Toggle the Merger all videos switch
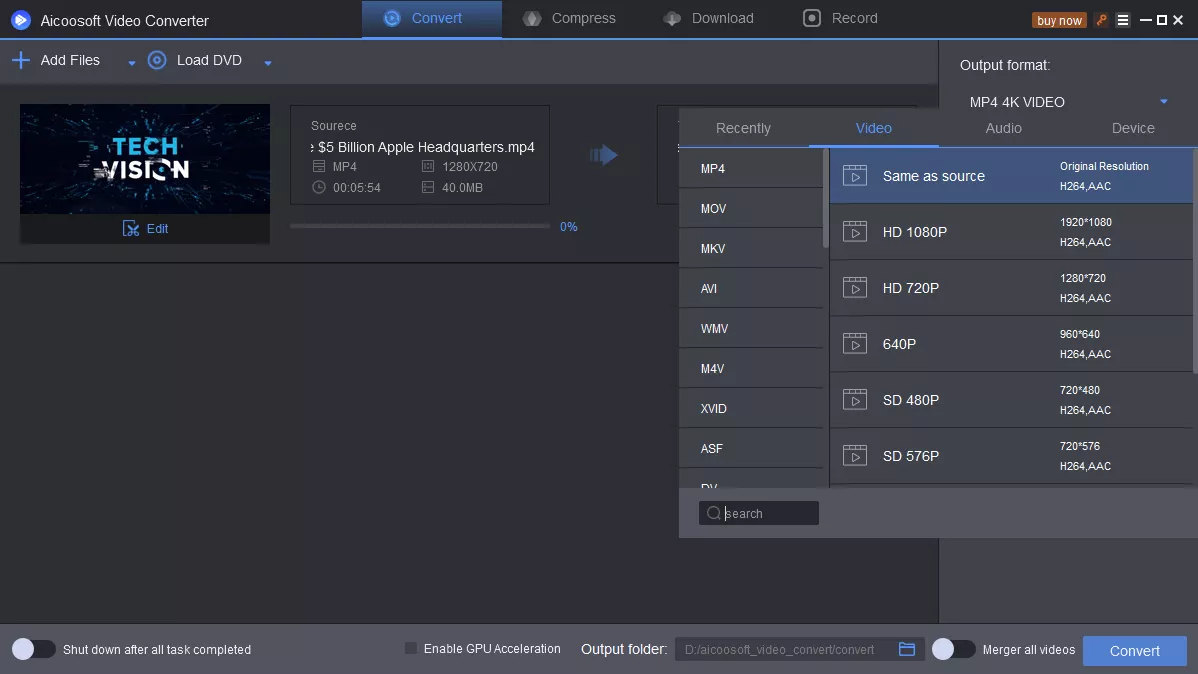Viewport: 1198px width, 674px height. (953, 650)
